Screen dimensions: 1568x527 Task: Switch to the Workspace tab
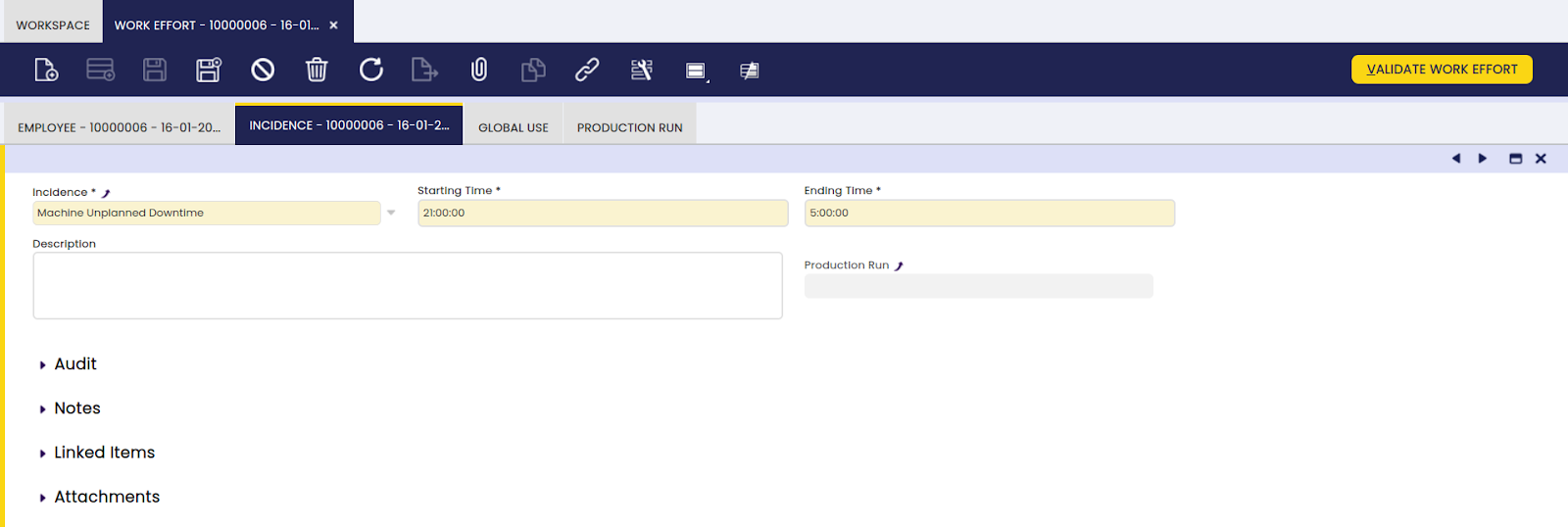pos(53,24)
